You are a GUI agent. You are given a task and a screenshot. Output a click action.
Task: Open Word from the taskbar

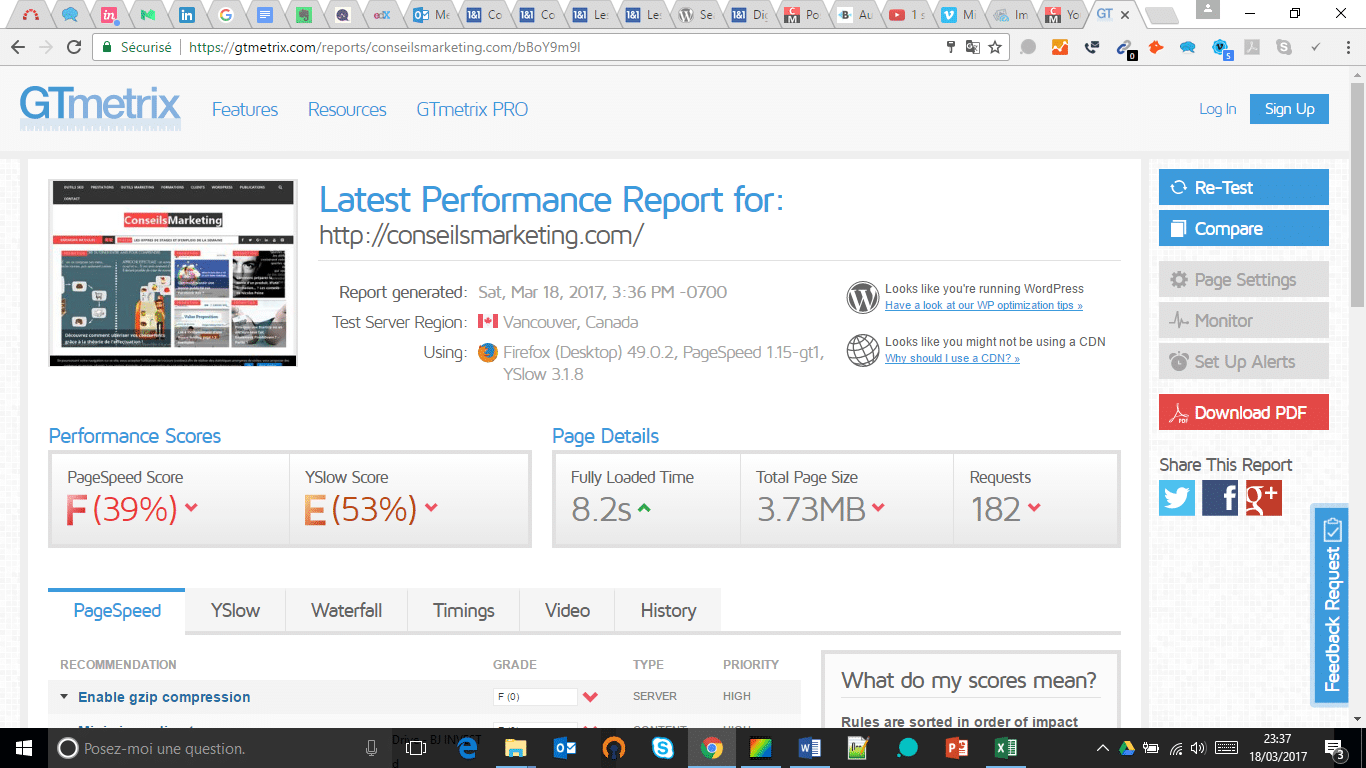(x=810, y=748)
